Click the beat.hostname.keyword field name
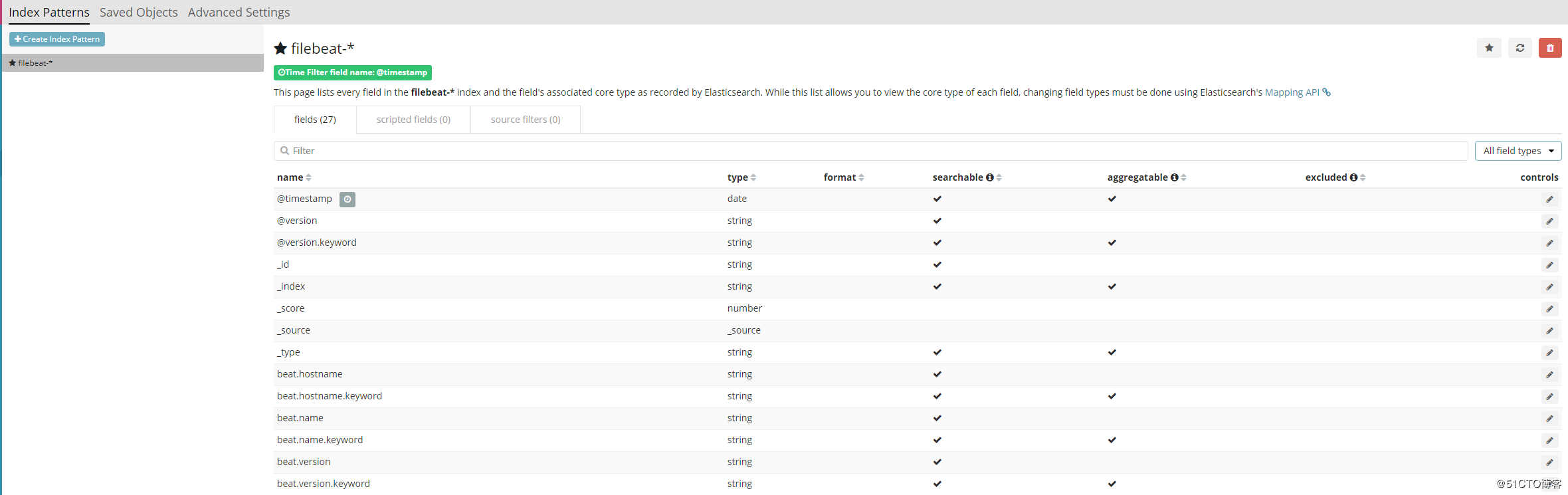1568x495 pixels. click(330, 396)
